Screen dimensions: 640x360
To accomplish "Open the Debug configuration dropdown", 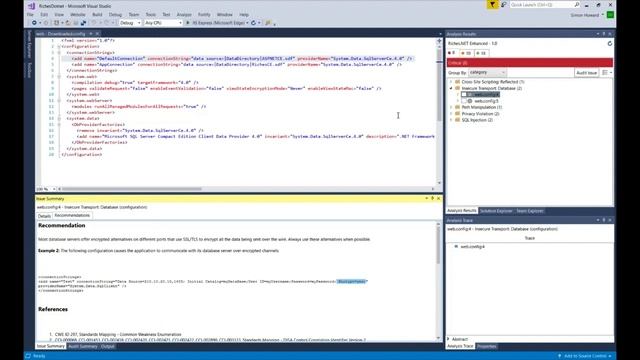I will 130,23.
